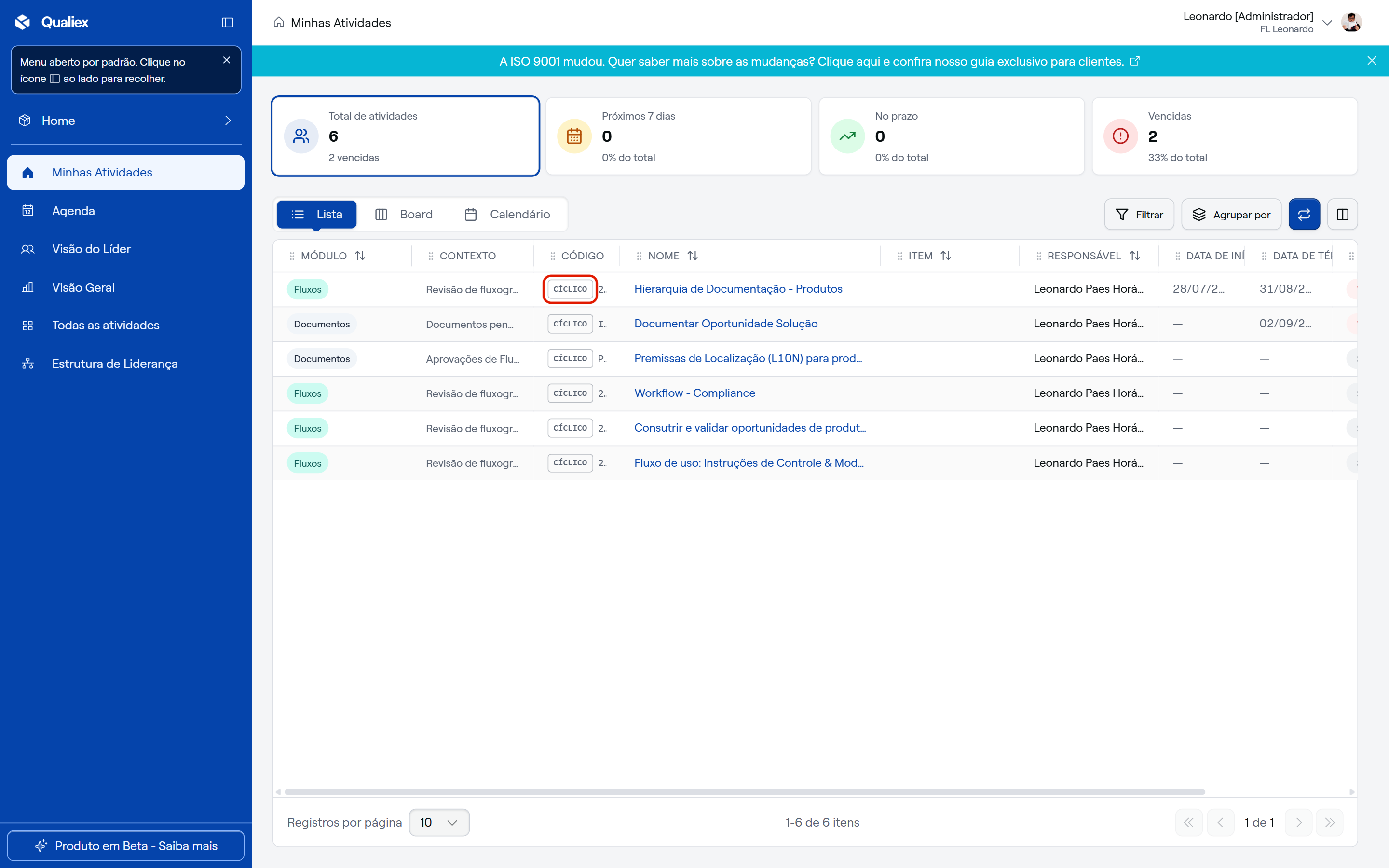Switch to the Calendário view tab

coord(507,214)
